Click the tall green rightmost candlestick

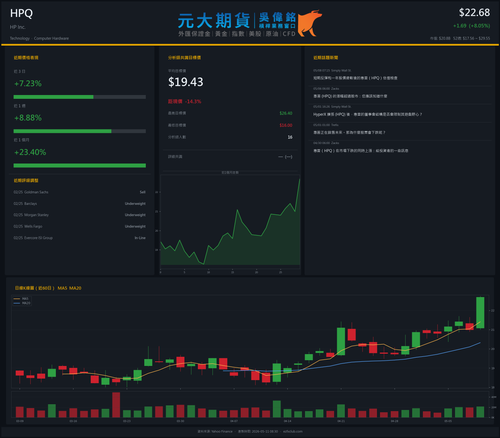point(480,312)
